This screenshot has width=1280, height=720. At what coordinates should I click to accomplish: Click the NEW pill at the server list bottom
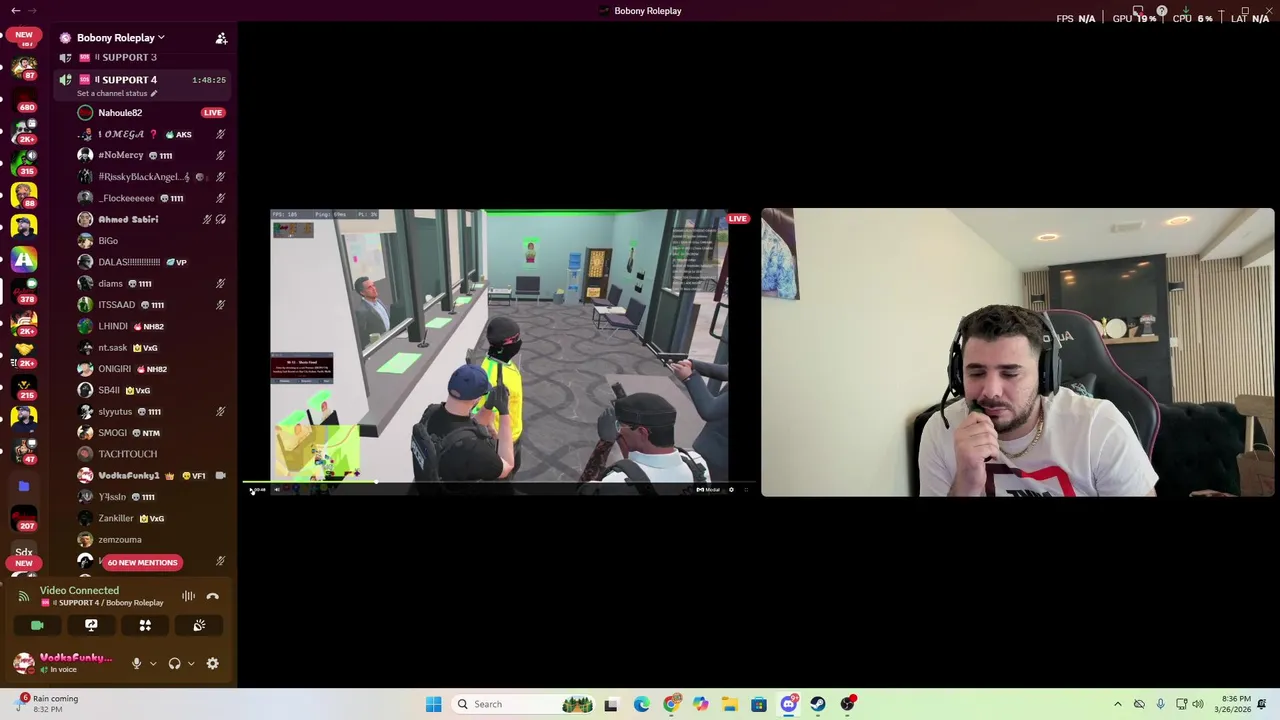pyautogui.click(x=24, y=563)
